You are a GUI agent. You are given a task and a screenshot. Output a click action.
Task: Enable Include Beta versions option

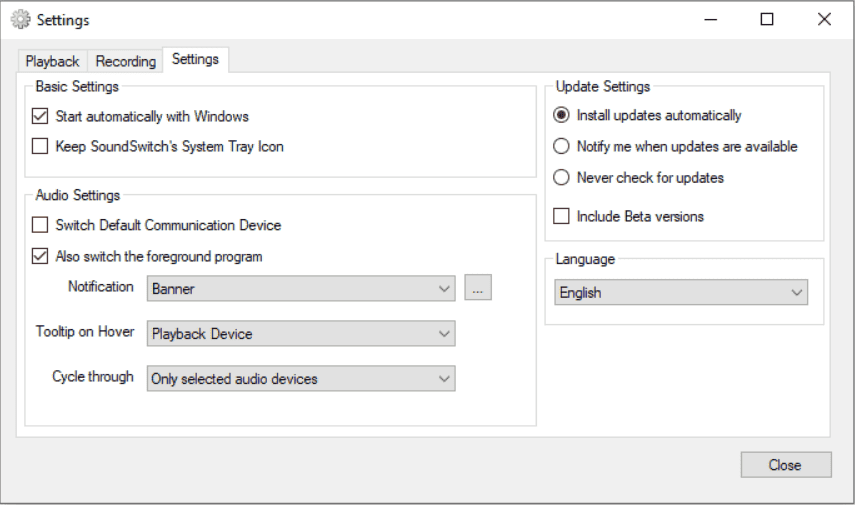(561, 216)
